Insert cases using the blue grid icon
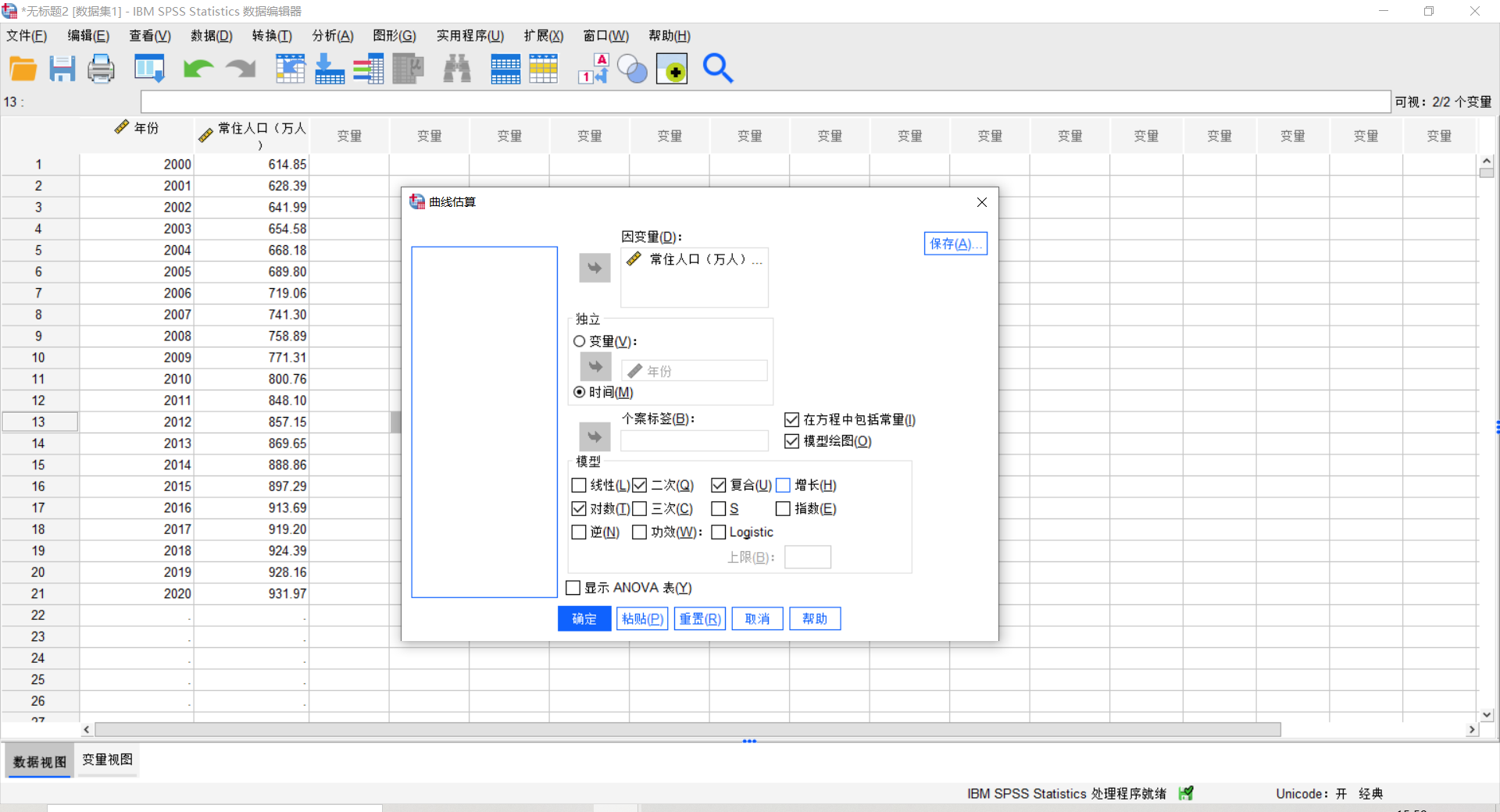 point(505,69)
